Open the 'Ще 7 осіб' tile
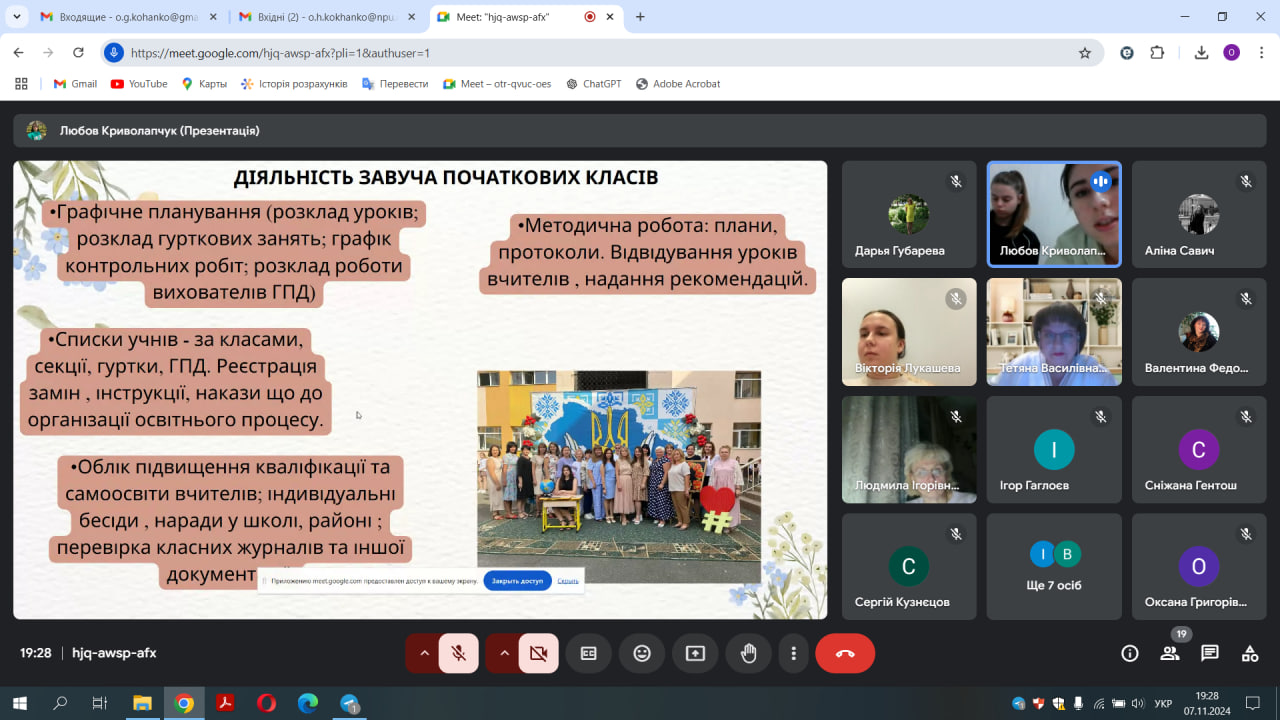The width and height of the screenshot is (1280, 720). click(x=1054, y=567)
